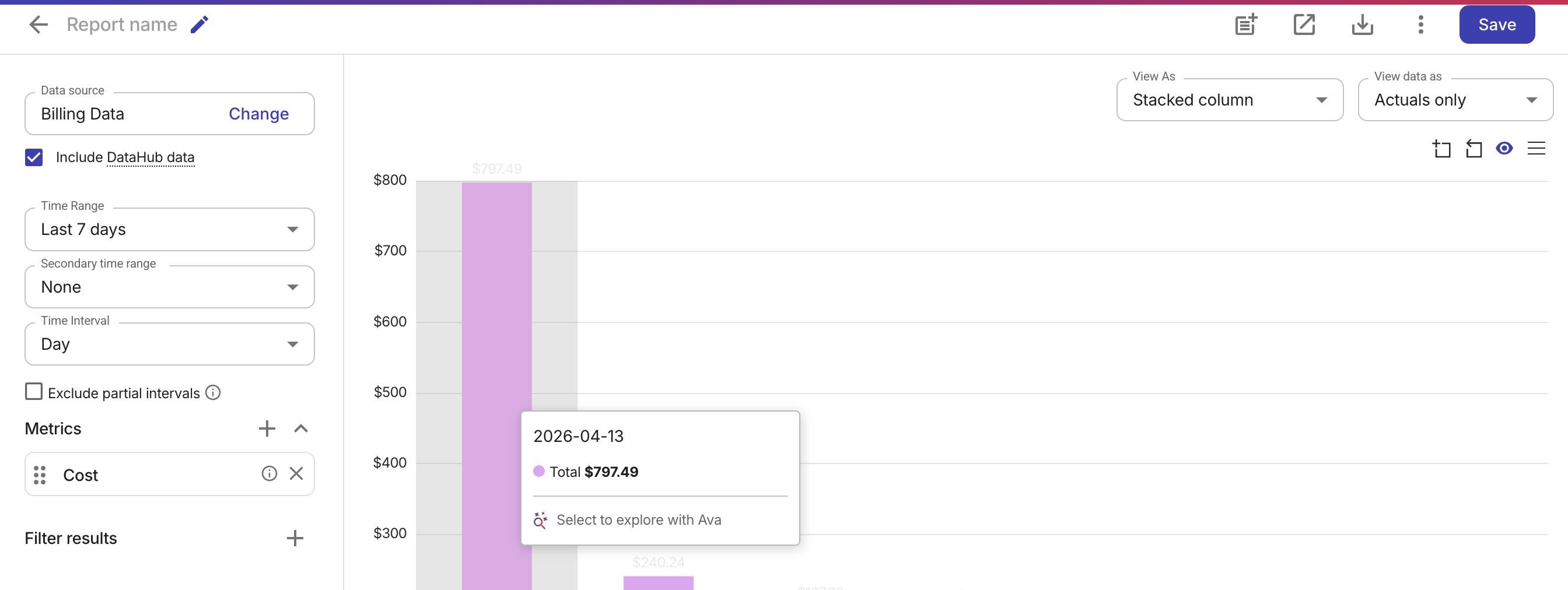
Task: Click Change link for data source
Action: point(258,114)
